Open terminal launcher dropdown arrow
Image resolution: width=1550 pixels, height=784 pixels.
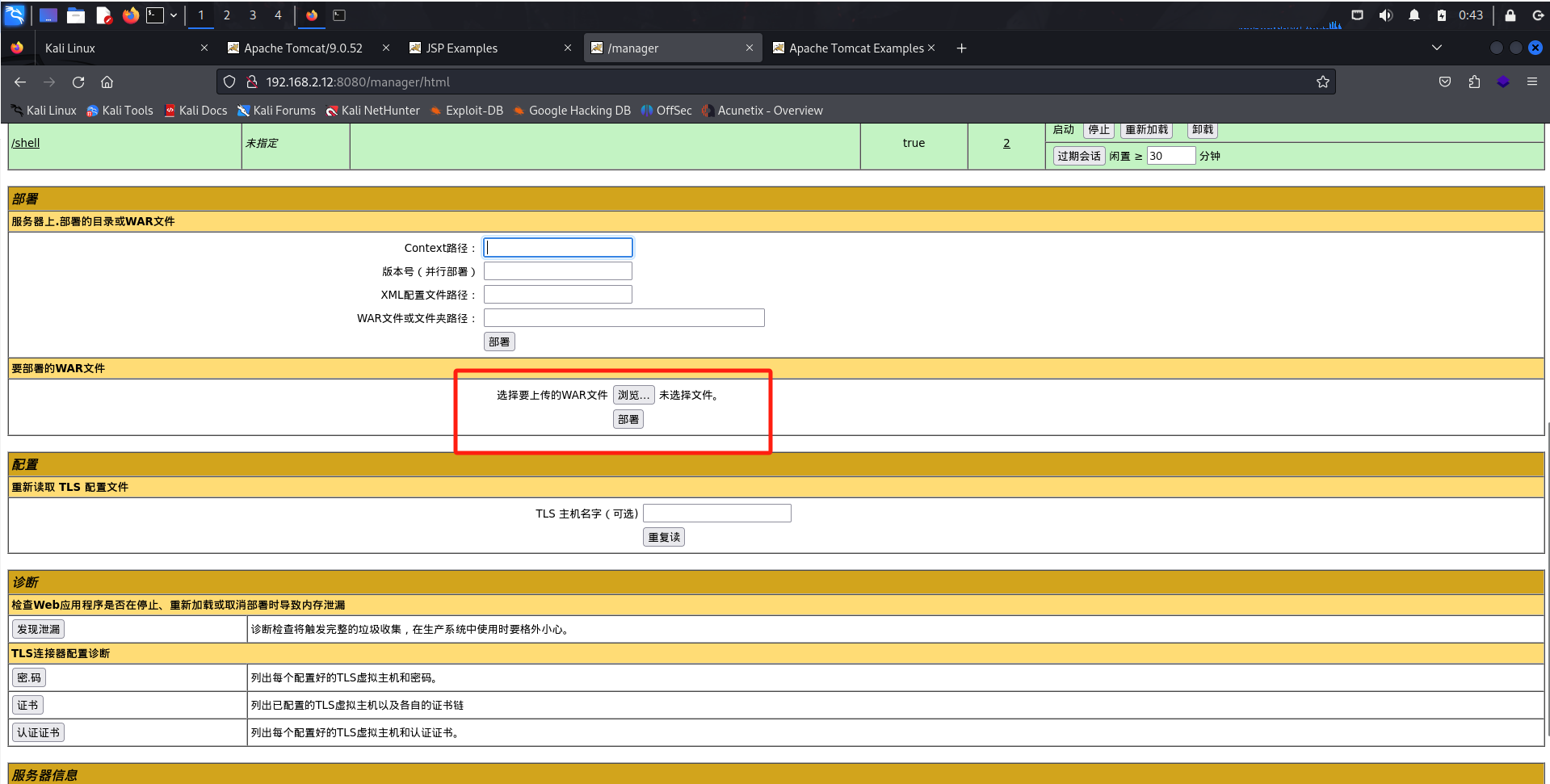[x=174, y=15]
